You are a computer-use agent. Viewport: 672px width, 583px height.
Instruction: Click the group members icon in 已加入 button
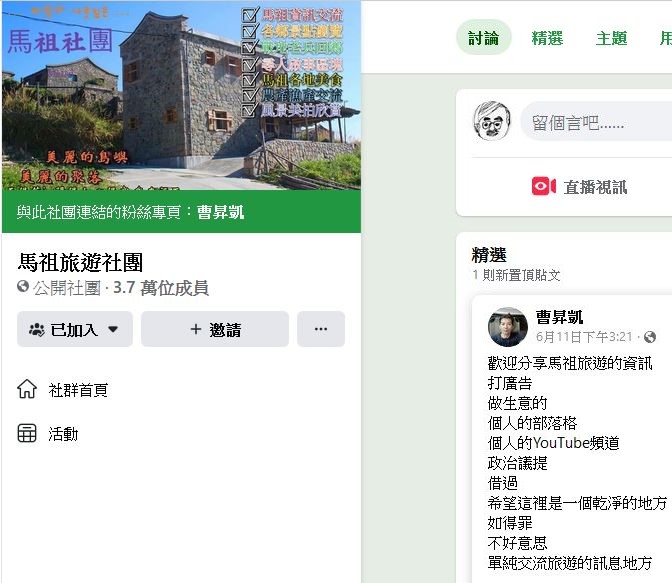coord(36,330)
